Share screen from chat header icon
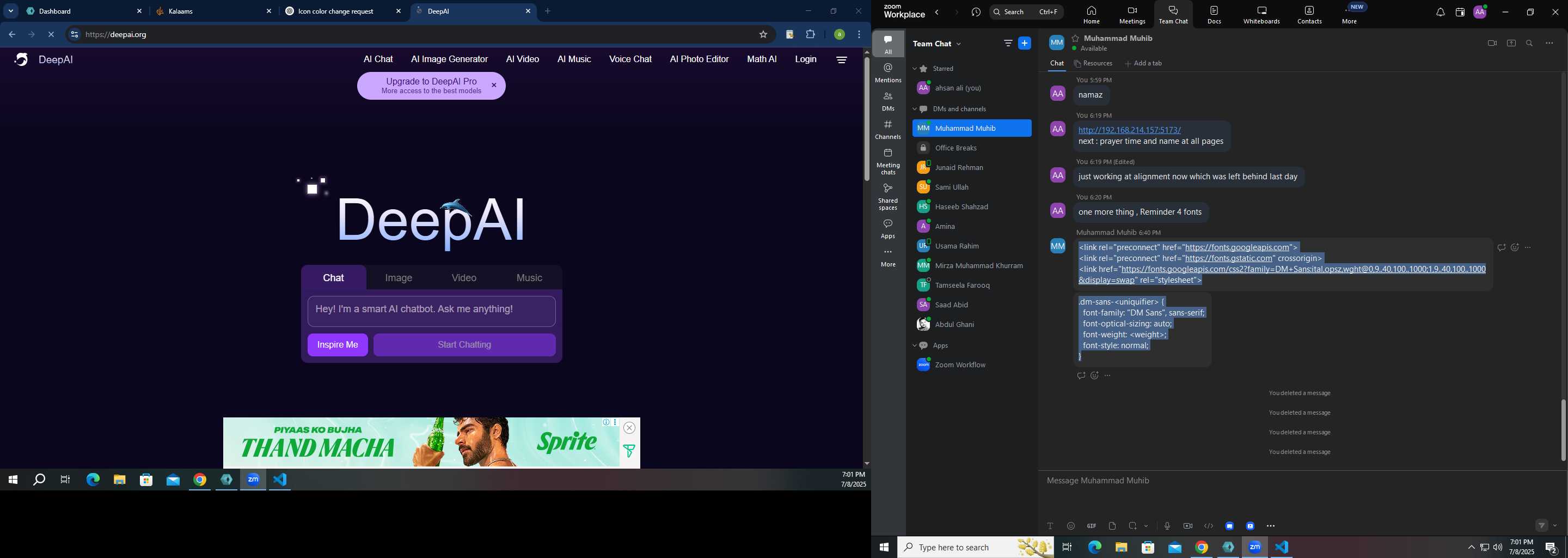 click(x=1511, y=43)
